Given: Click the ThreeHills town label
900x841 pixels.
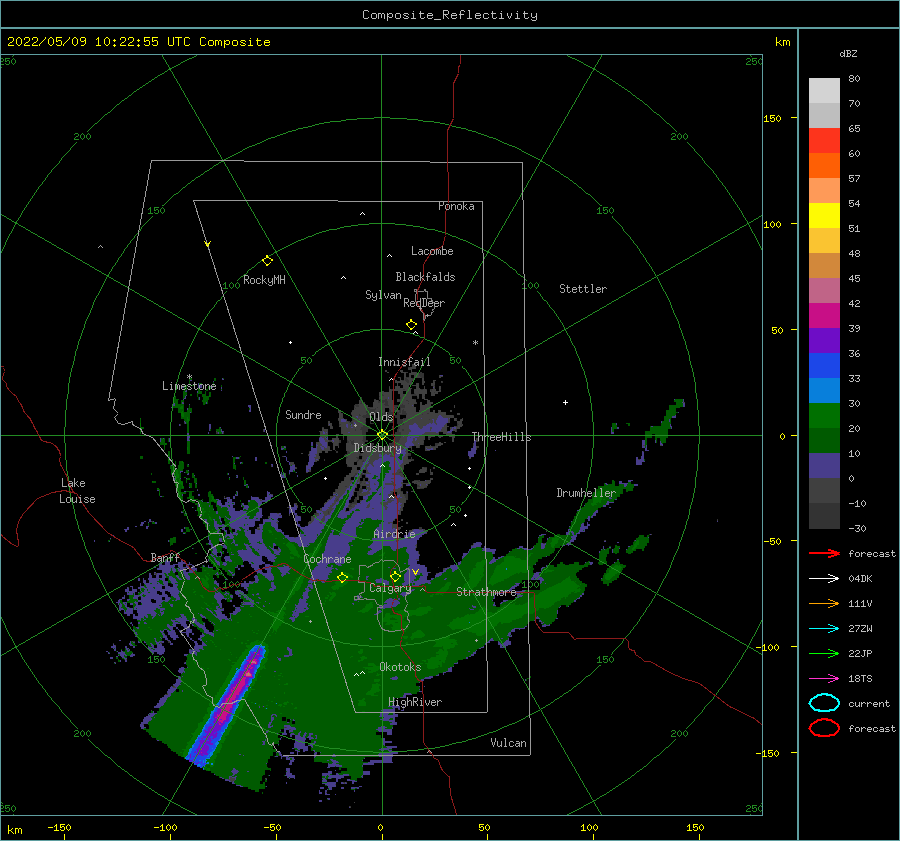Looking at the screenshot, I should coord(502,437).
